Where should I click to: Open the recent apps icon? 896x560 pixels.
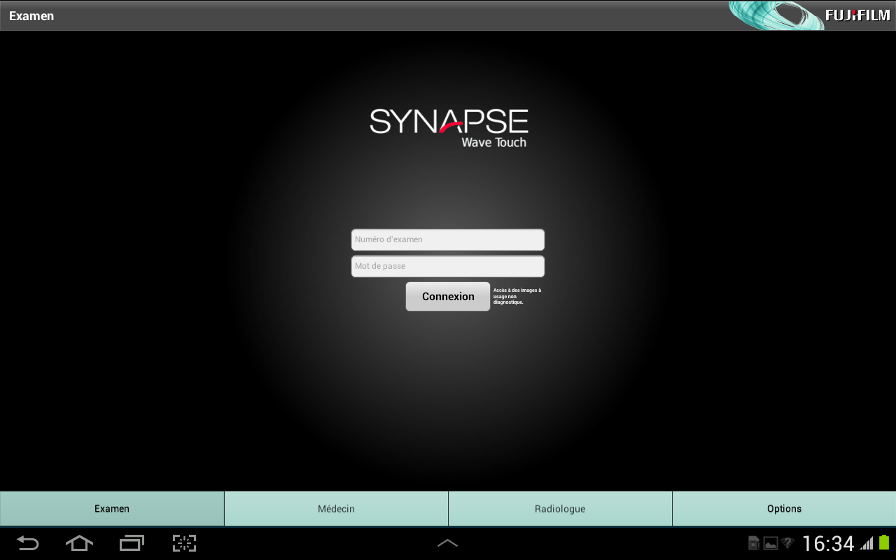click(132, 543)
